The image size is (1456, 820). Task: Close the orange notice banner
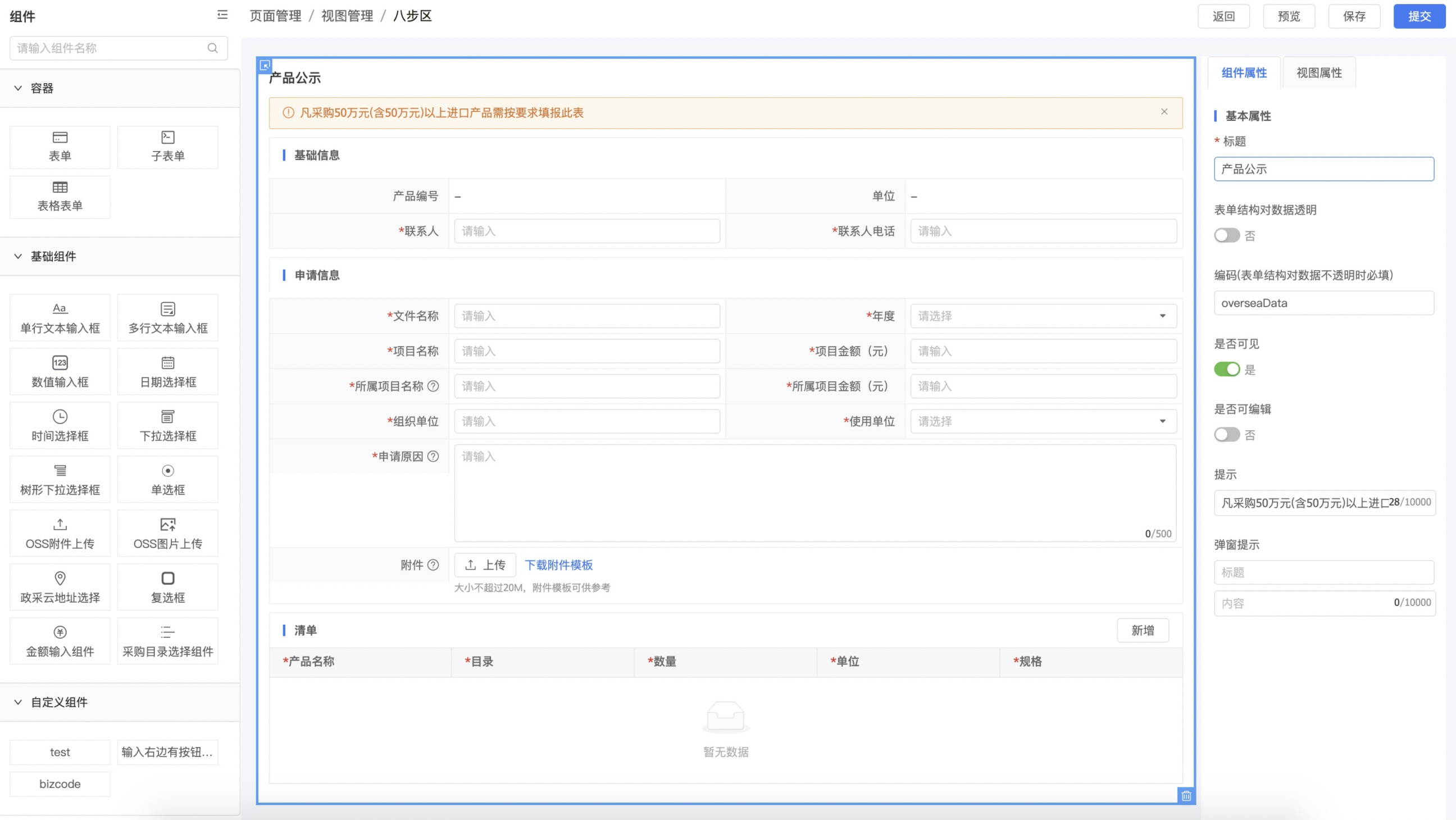(x=1164, y=112)
